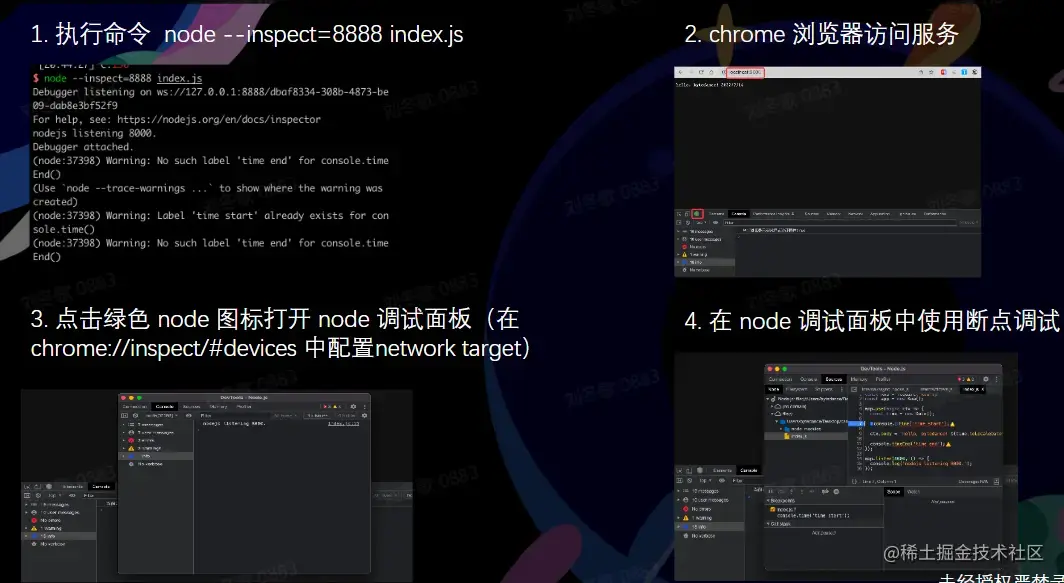The width and height of the screenshot is (1064, 583).
Task: Open Connection tab in step 4 Node DevTools
Action: tap(780, 379)
